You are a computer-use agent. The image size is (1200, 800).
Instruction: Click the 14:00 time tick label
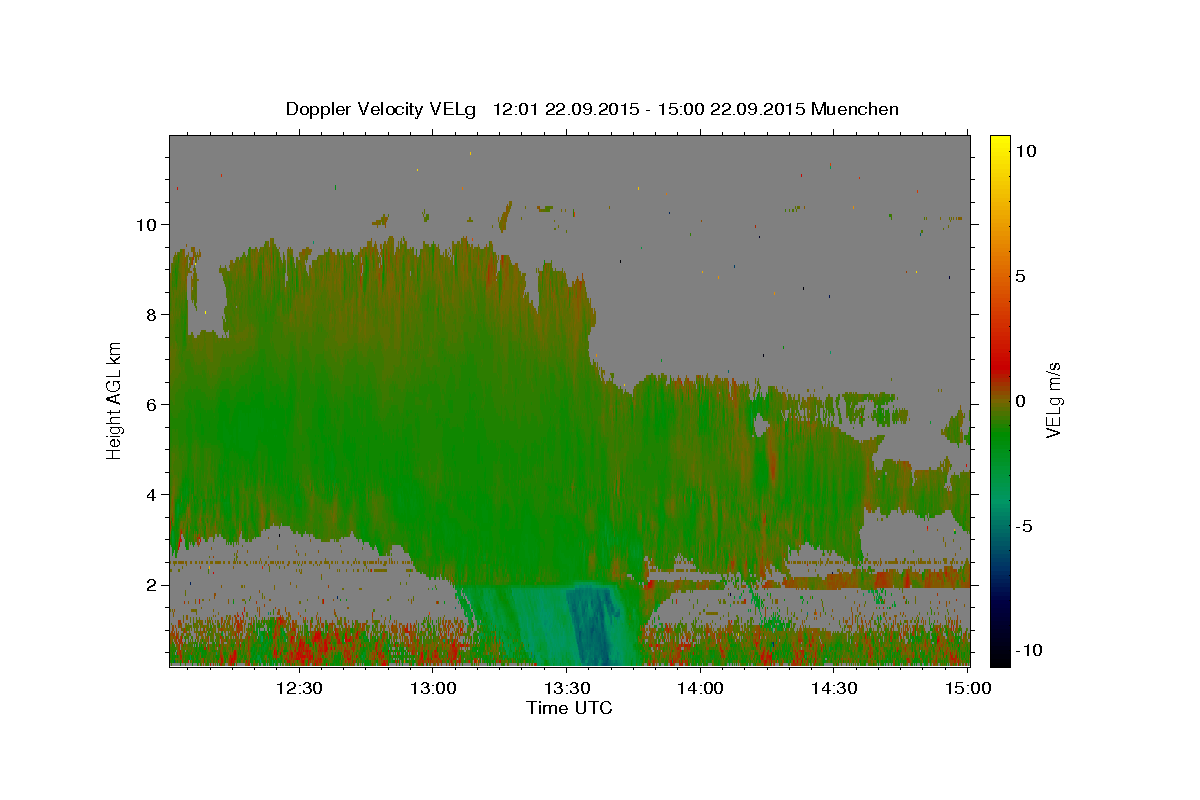point(701,688)
